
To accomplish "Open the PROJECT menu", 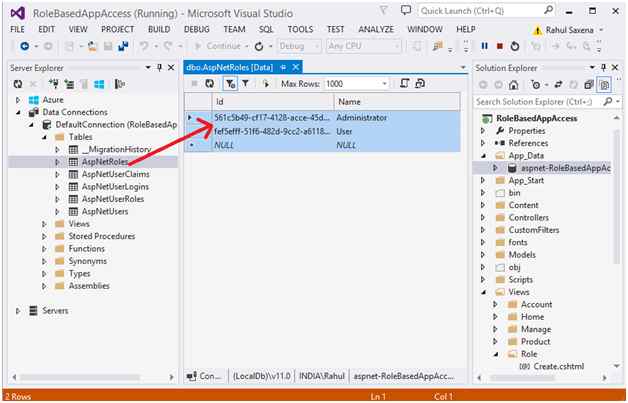I will (117, 29).
